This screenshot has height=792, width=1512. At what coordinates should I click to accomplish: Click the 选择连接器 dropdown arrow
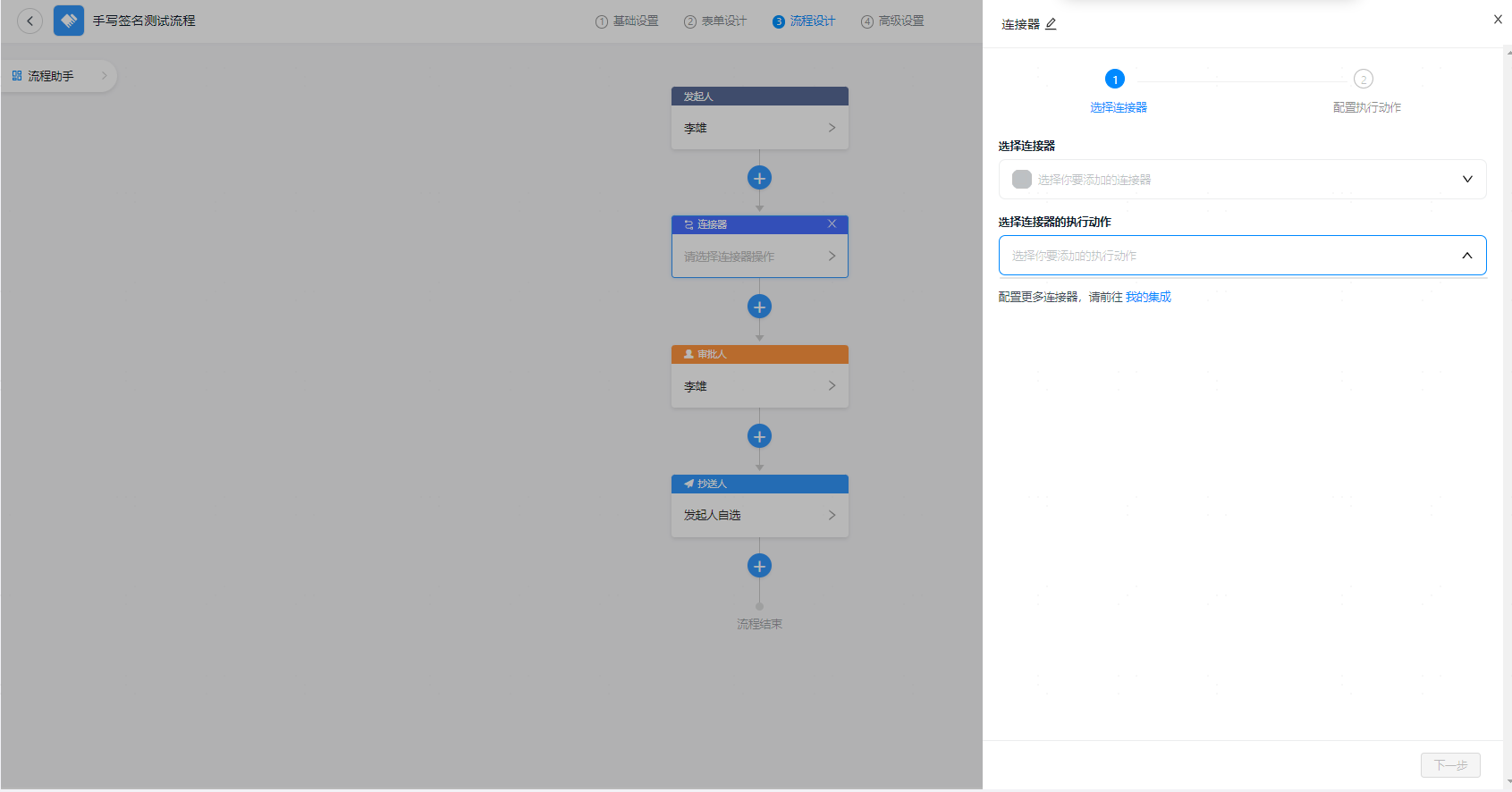point(1467,180)
